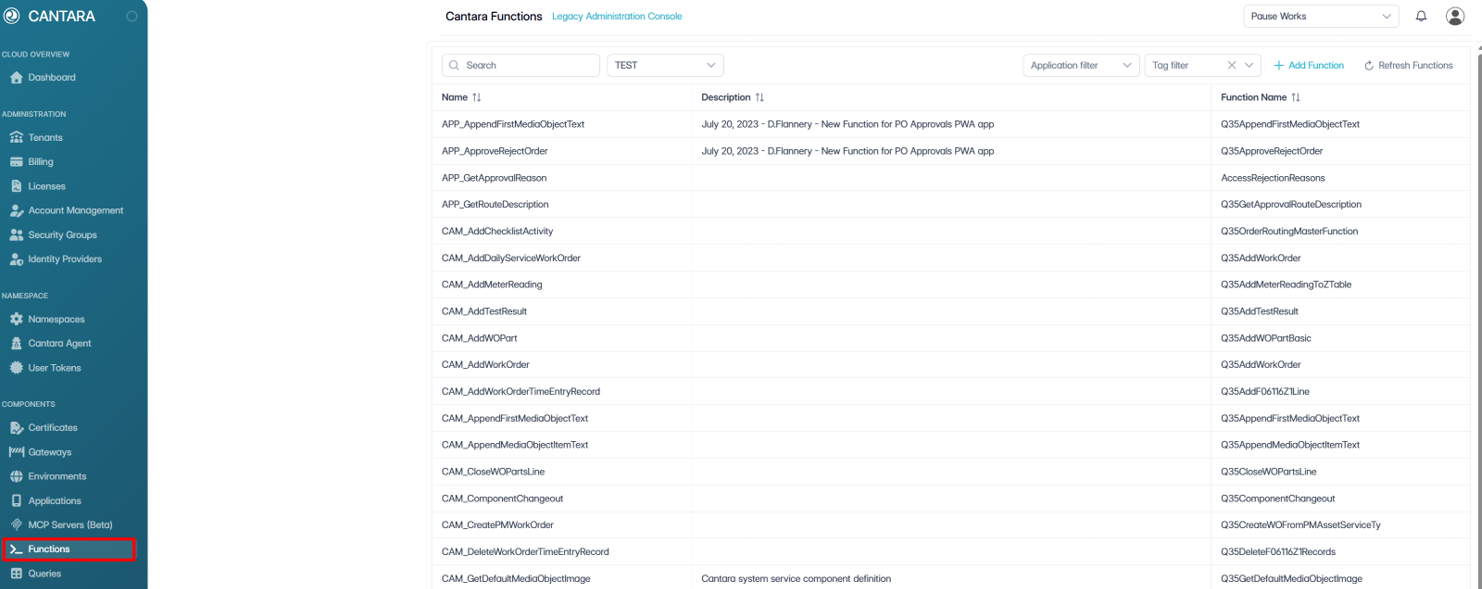Open Certificates in the sidebar
The width and height of the screenshot is (1482, 589).
coord(52,428)
